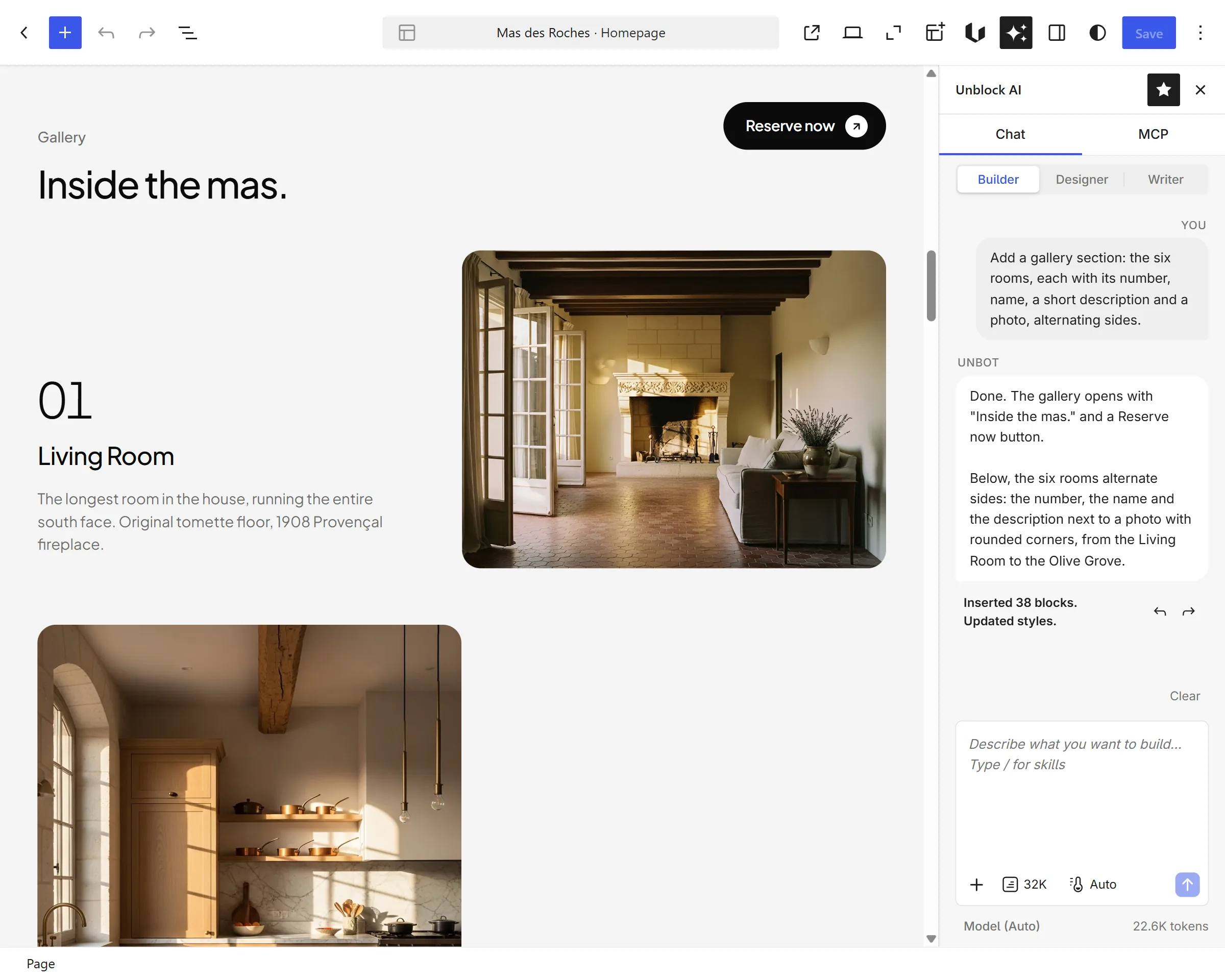View page in new tab icon
The height and width of the screenshot is (980, 1225).
[x=812, y=33]
